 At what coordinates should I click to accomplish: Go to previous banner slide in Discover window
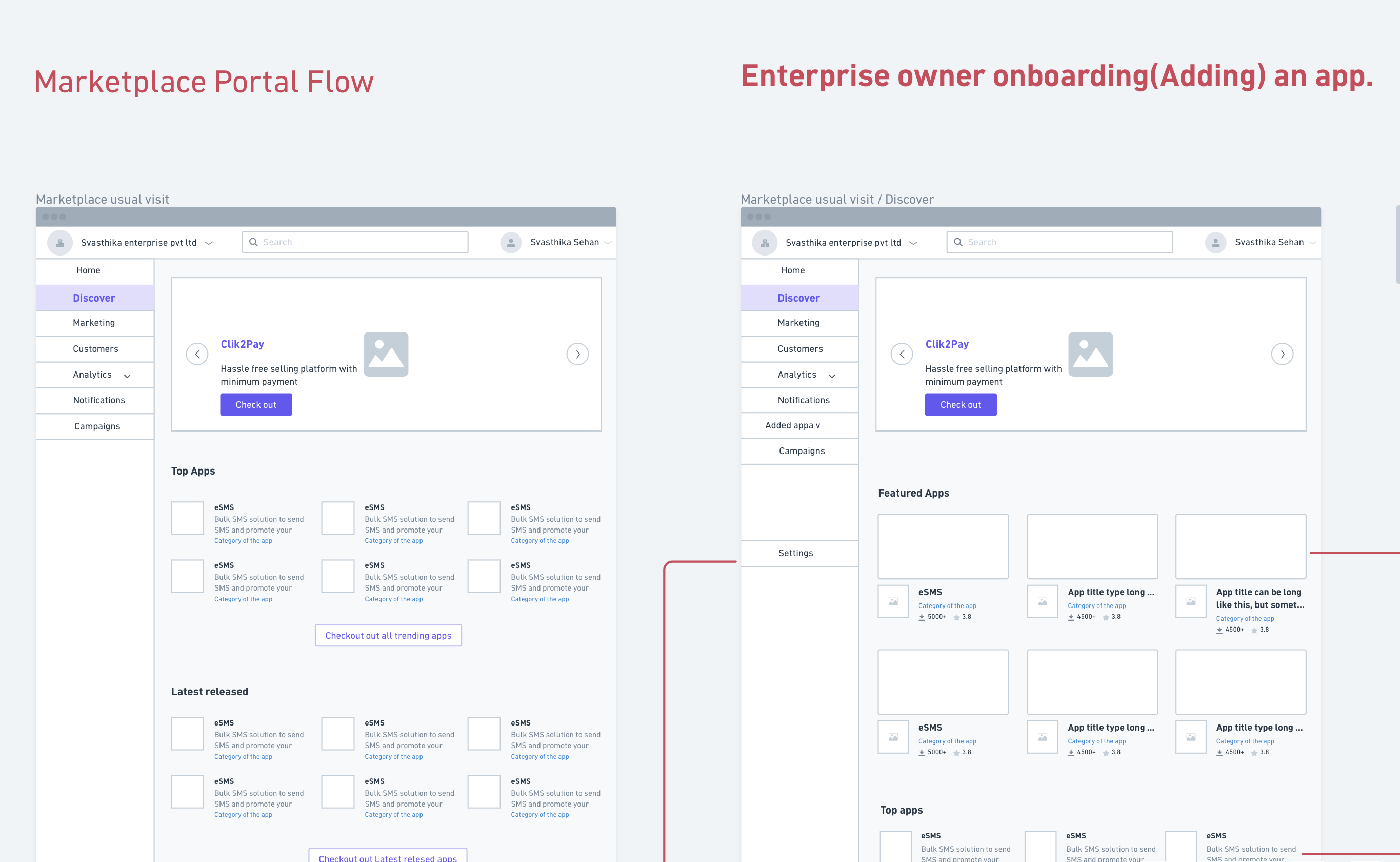[x=902, y=354]
